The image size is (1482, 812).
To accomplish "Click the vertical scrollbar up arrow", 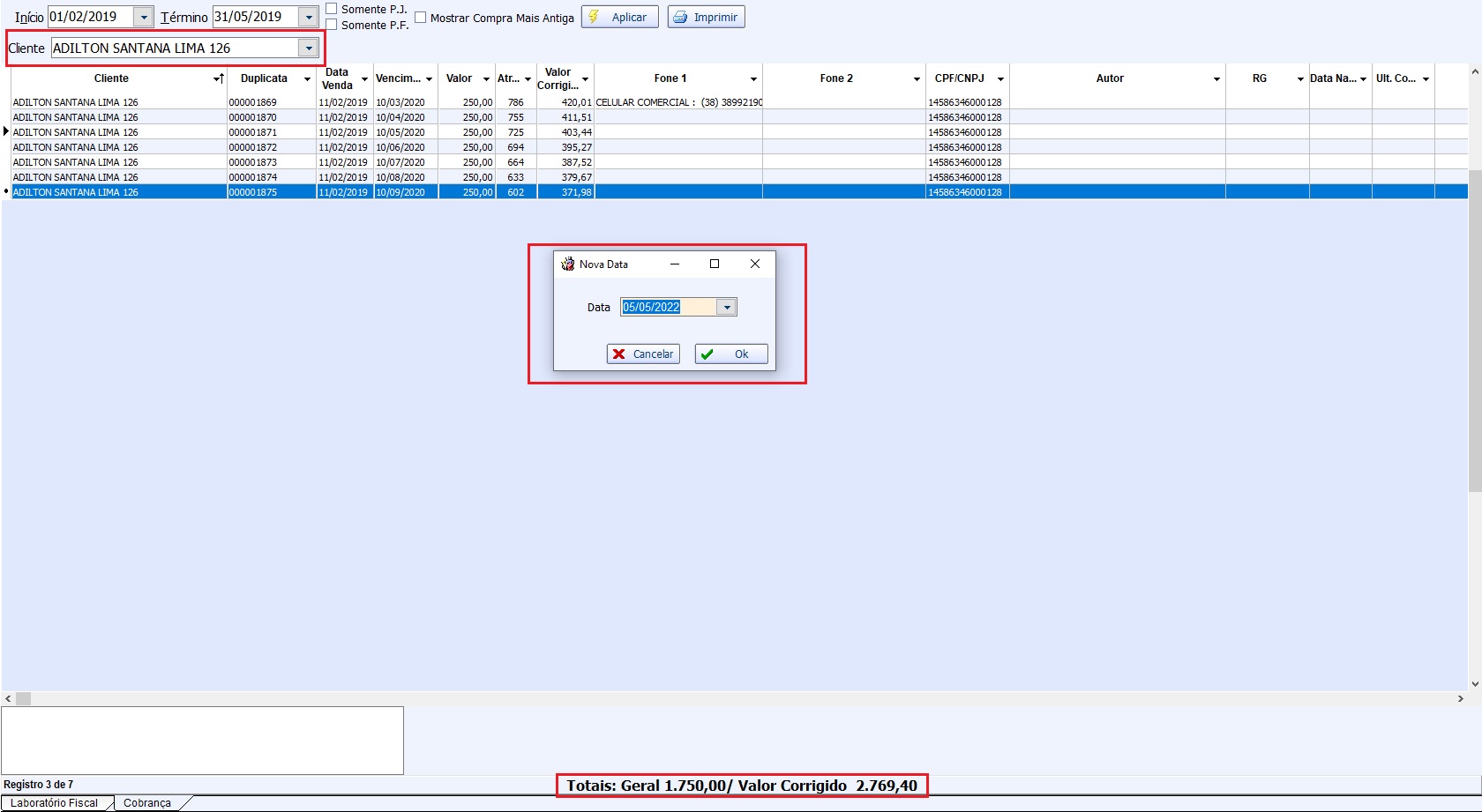I will click(1475, 71).
